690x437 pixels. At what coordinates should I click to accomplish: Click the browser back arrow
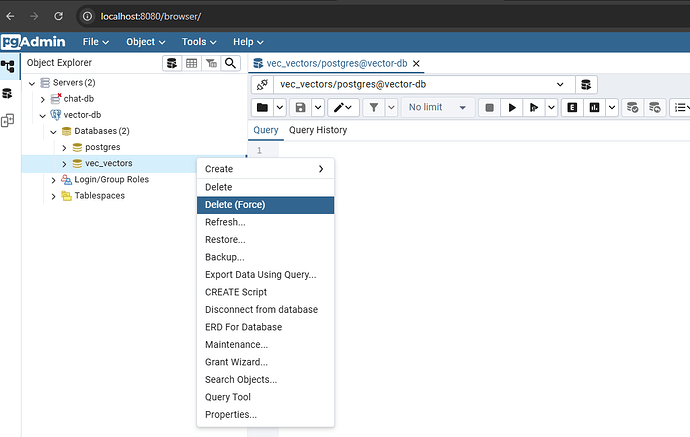tap(10, 16)
